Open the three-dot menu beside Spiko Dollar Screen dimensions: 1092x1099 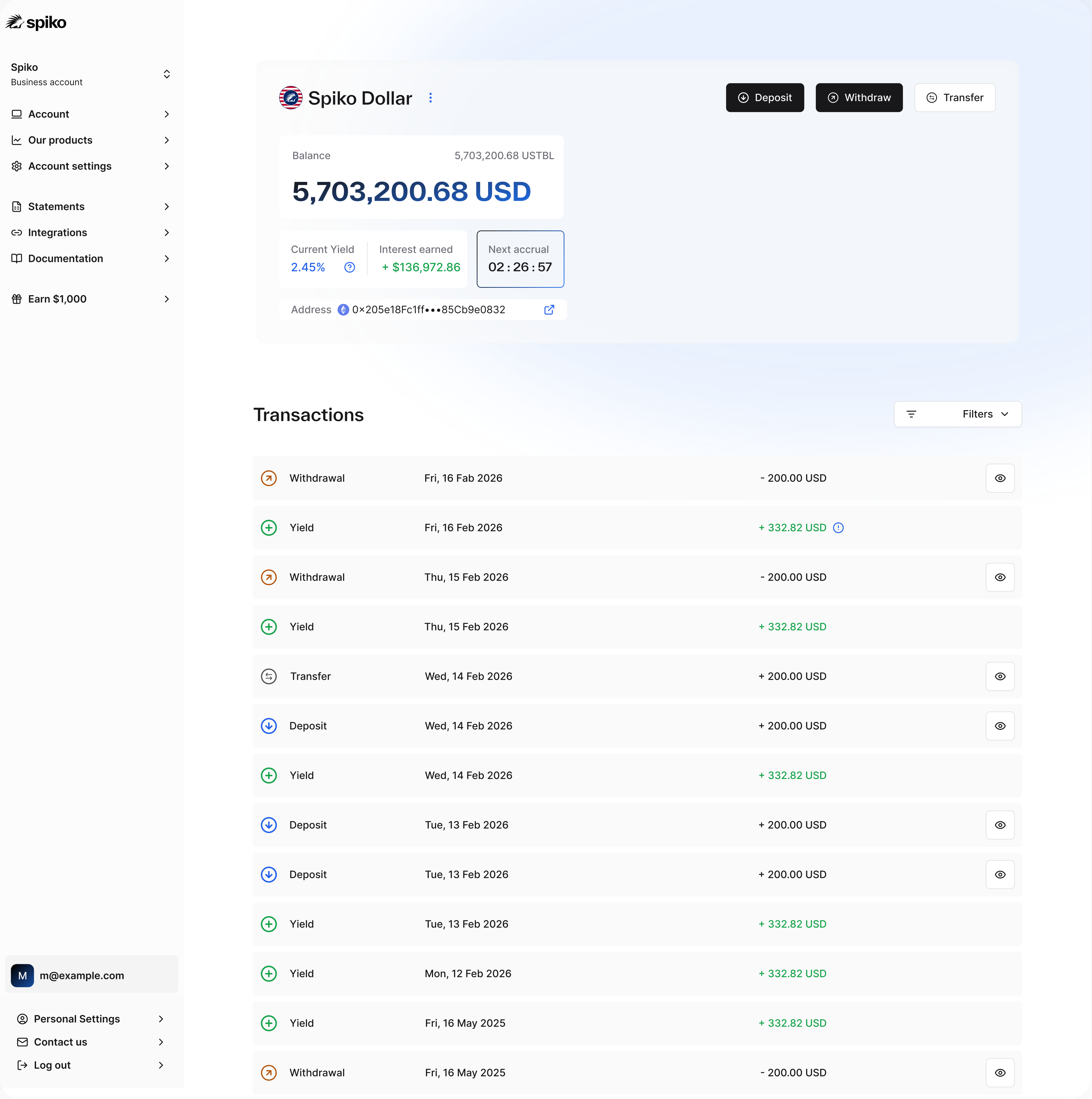430,98
